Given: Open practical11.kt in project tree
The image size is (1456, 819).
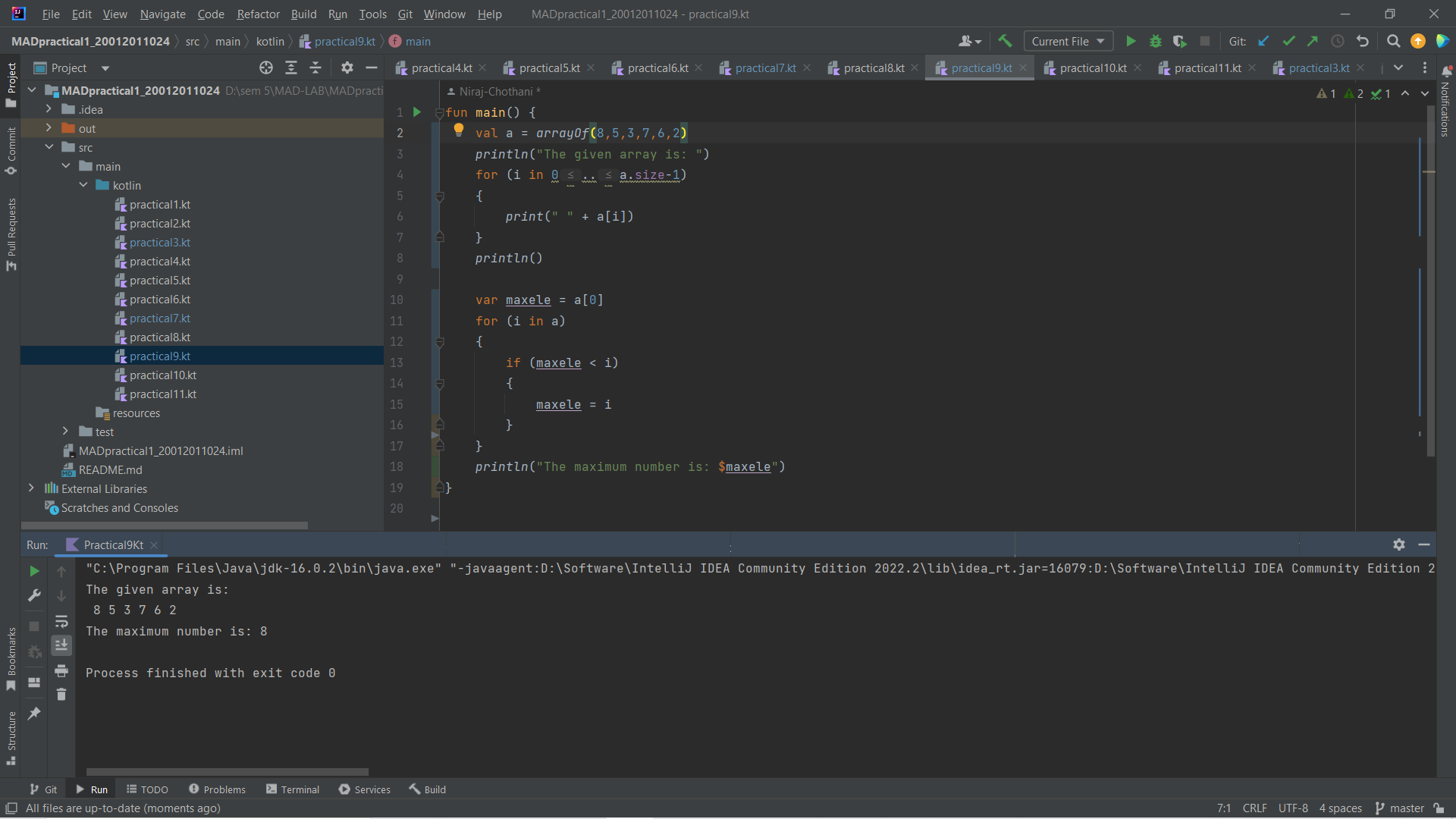Looking at the screenshot, I should point(162,394).
